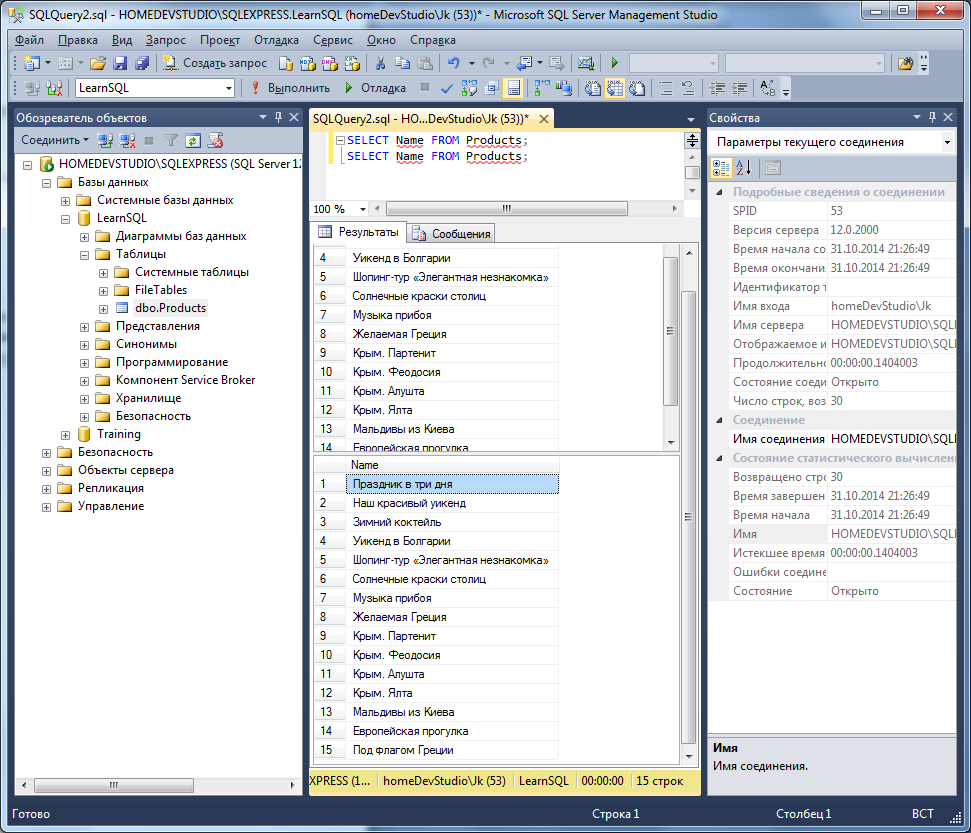The width and height of the screenshot is (971, 833).
Task: Click the Find in Files binoculars icon
Action: [x=905, y=63]
